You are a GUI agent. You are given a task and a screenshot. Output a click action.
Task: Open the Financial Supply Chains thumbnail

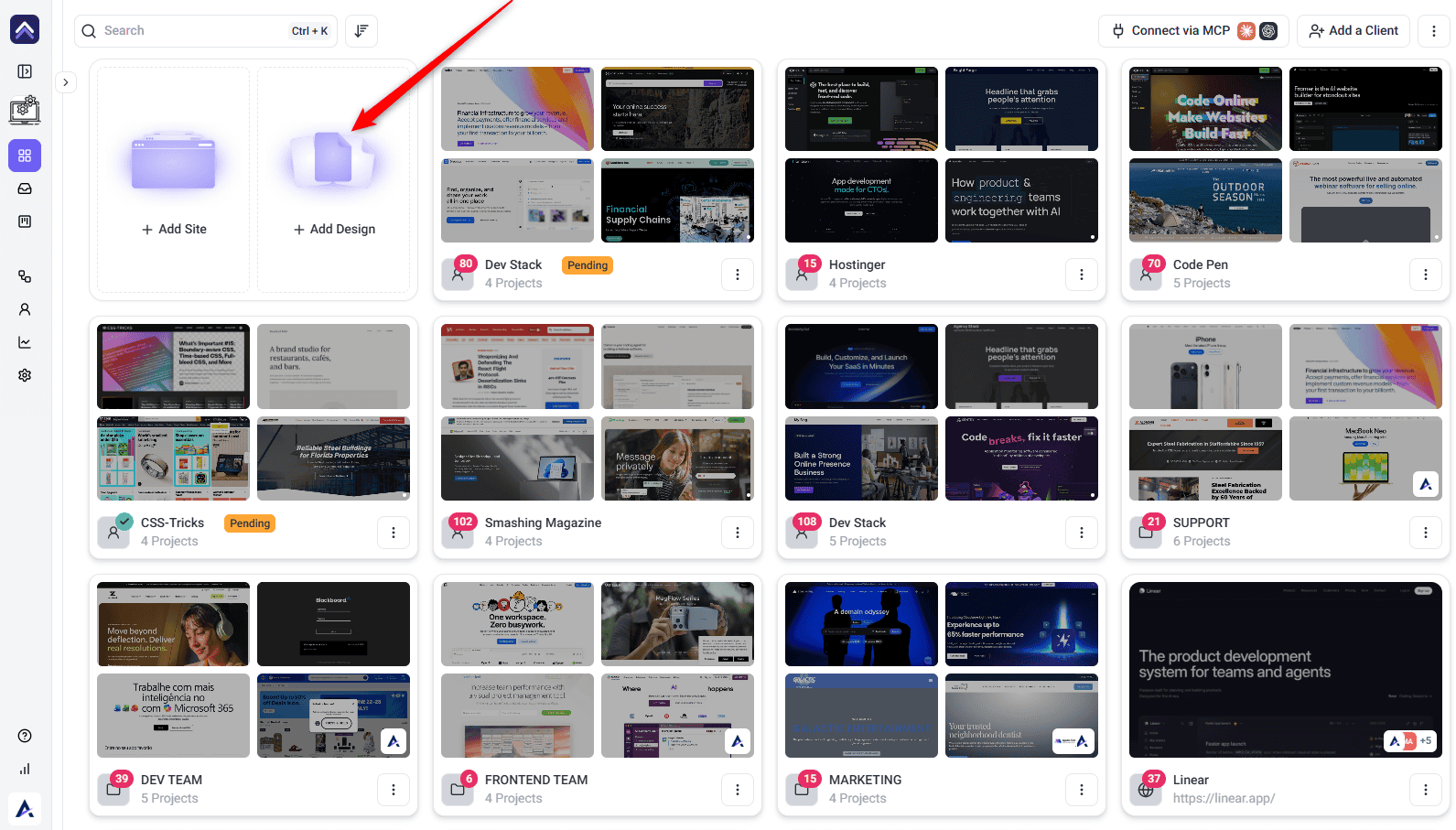click(x=677, y=200)
